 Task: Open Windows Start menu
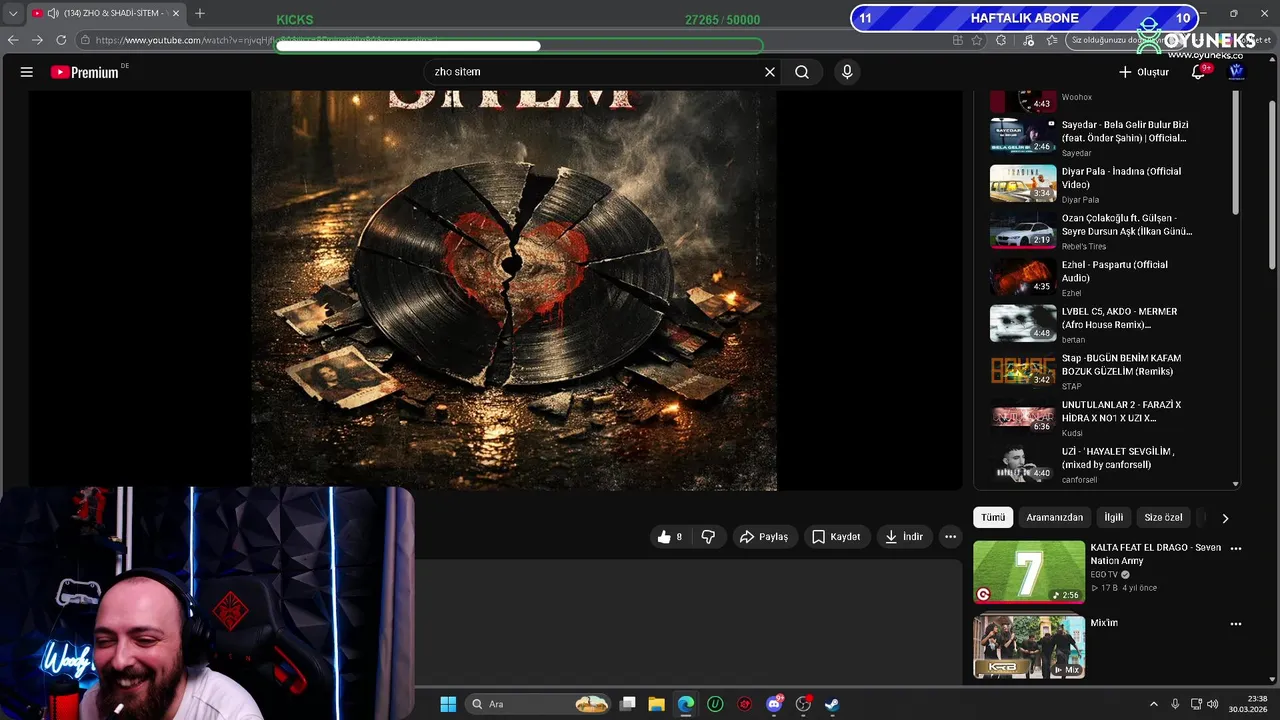click(x=448, y=704)
